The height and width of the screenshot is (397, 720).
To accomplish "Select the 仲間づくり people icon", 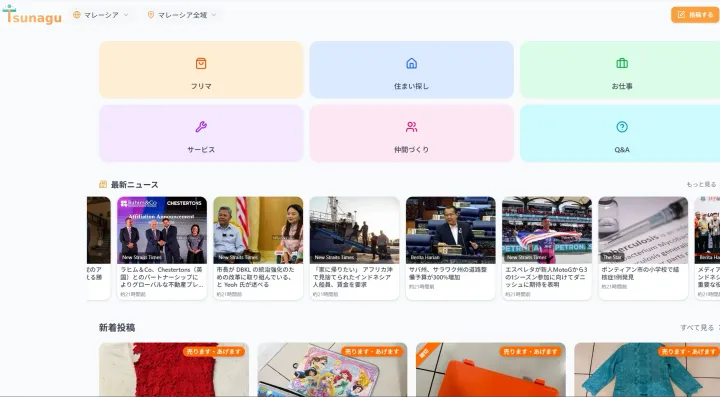I will (411, 127).
